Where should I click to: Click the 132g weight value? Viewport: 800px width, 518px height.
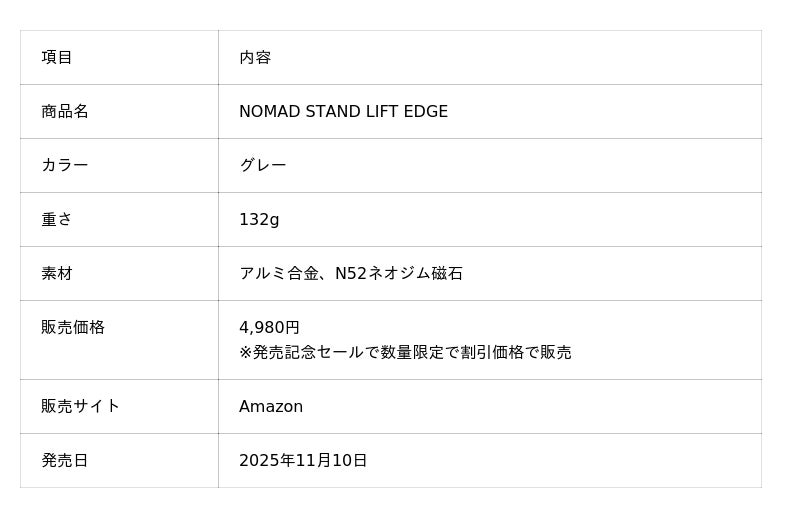point(259,220)
